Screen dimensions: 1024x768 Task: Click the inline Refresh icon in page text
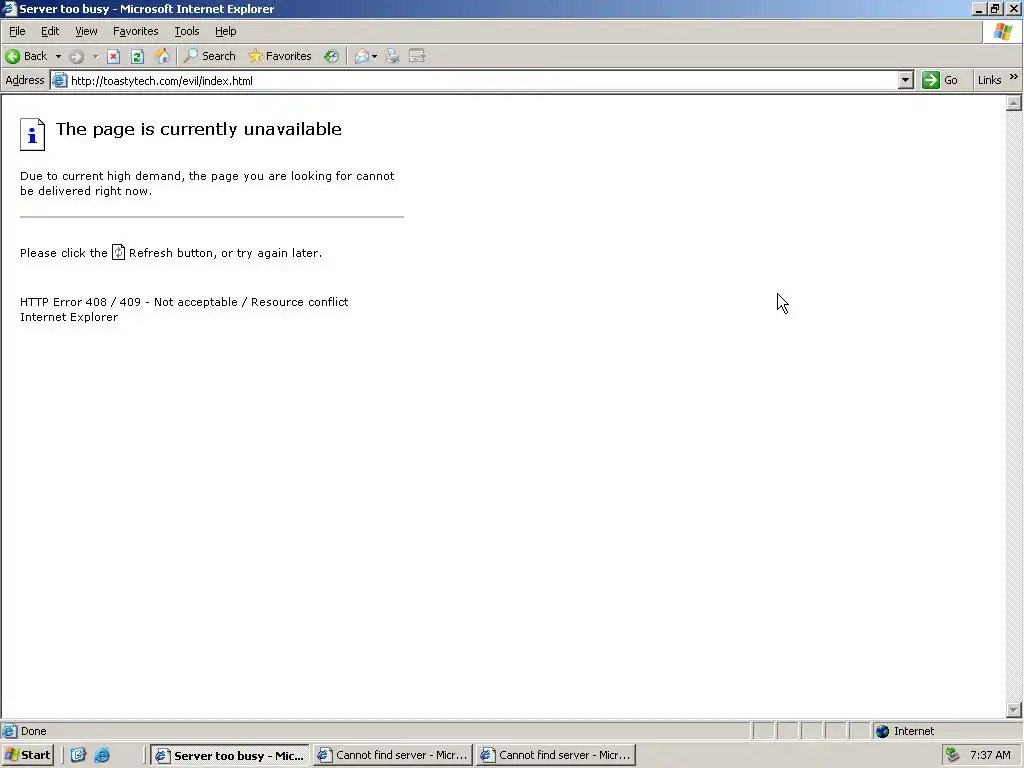pos(118,252)
